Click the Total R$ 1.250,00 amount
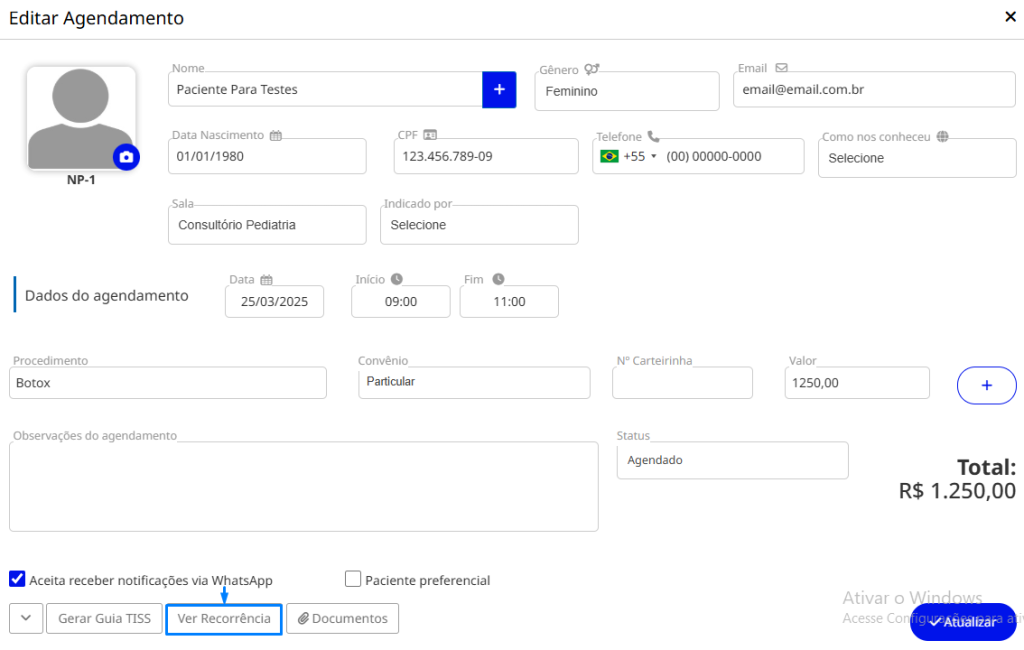Screen dimensions: 1024x650 pos(957,491)
